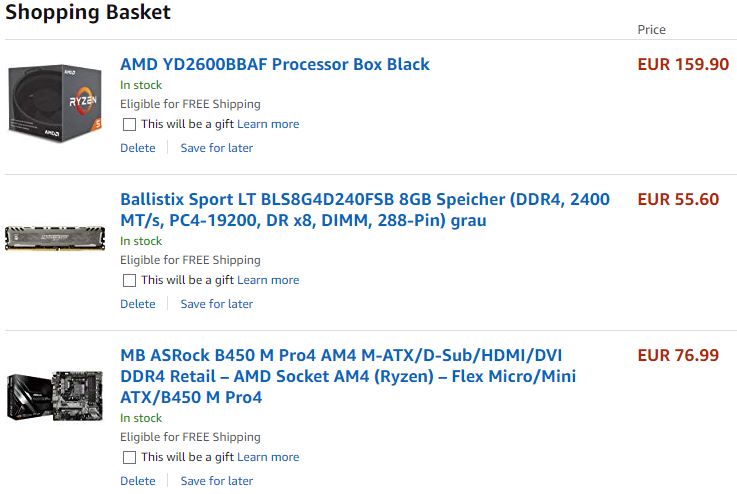Delete the ASRock motherboard from basket

tap(138, 481)
